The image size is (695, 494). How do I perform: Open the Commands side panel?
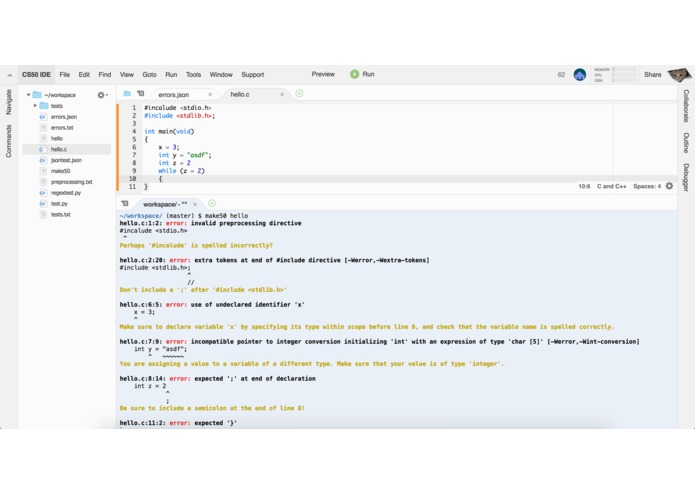pyautogui.click(x=8, y=141)
